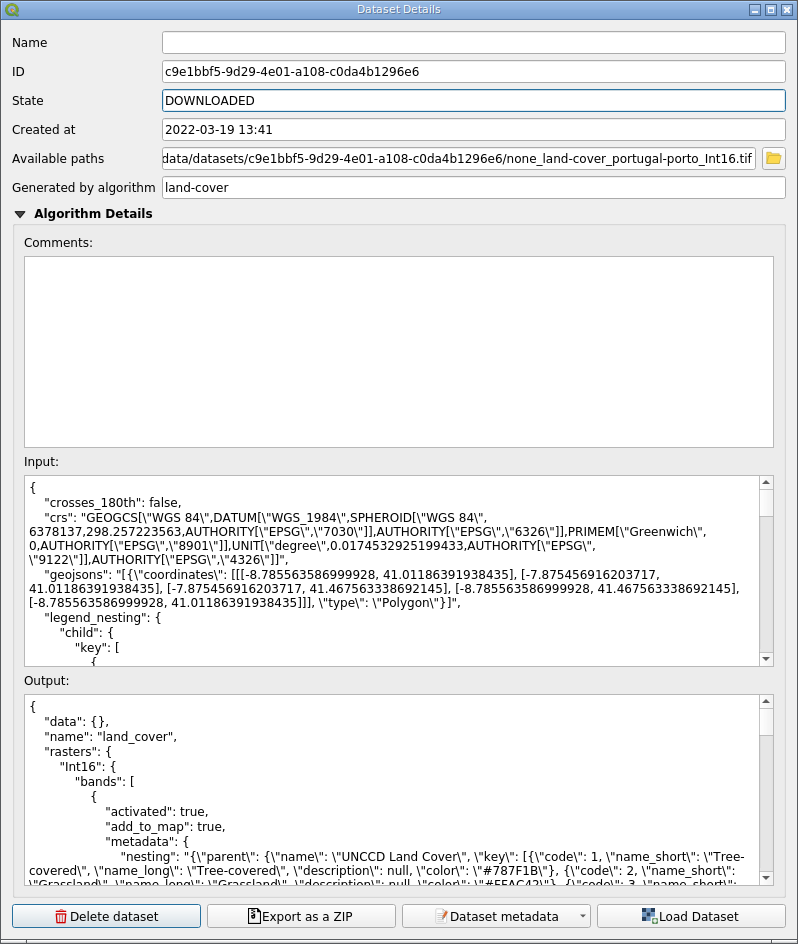This screenshot has height=944, width=798.
Task: Click the "activated": true line in Output
Action: [x=157, y=812]
